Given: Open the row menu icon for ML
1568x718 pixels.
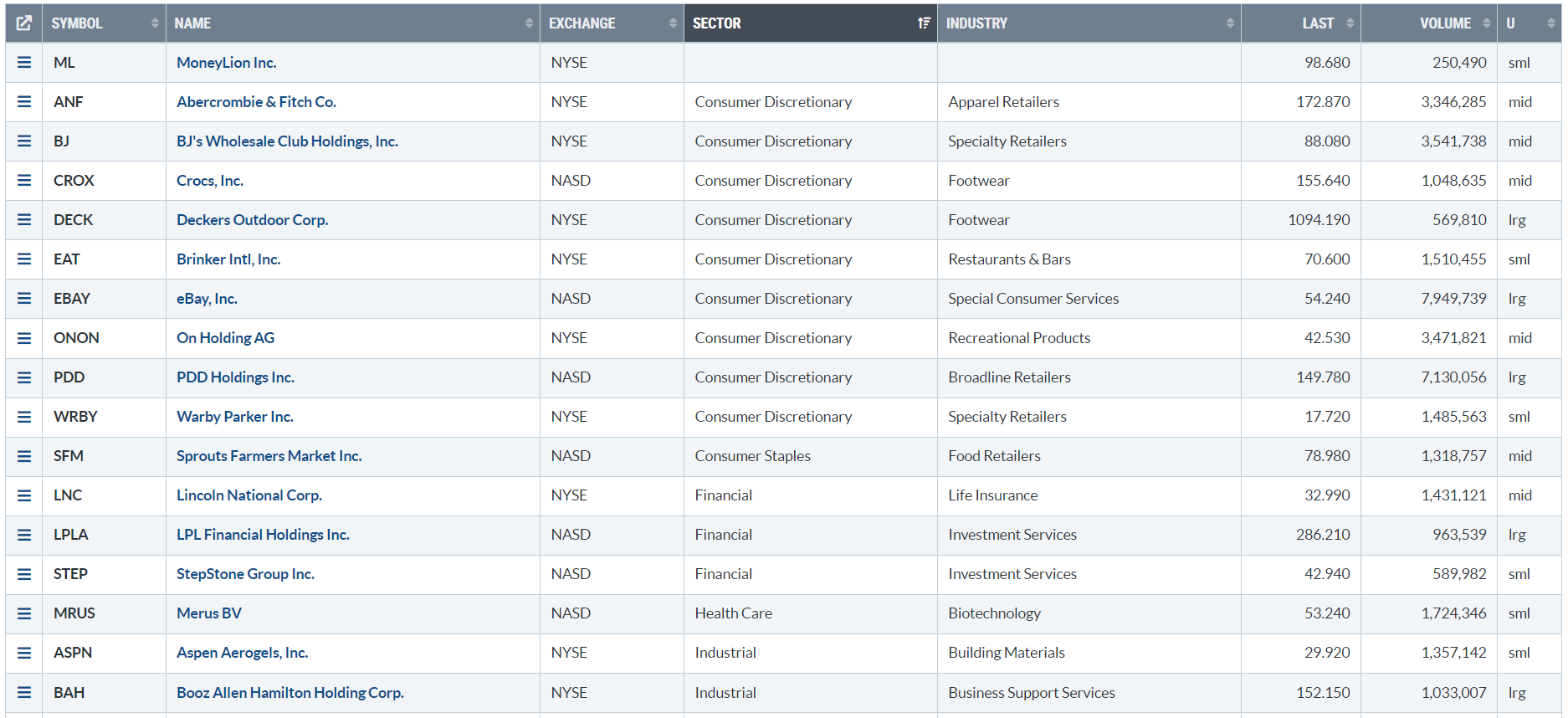Looking at the screenshot, I should pyautogui.click(x=24, y=63).
